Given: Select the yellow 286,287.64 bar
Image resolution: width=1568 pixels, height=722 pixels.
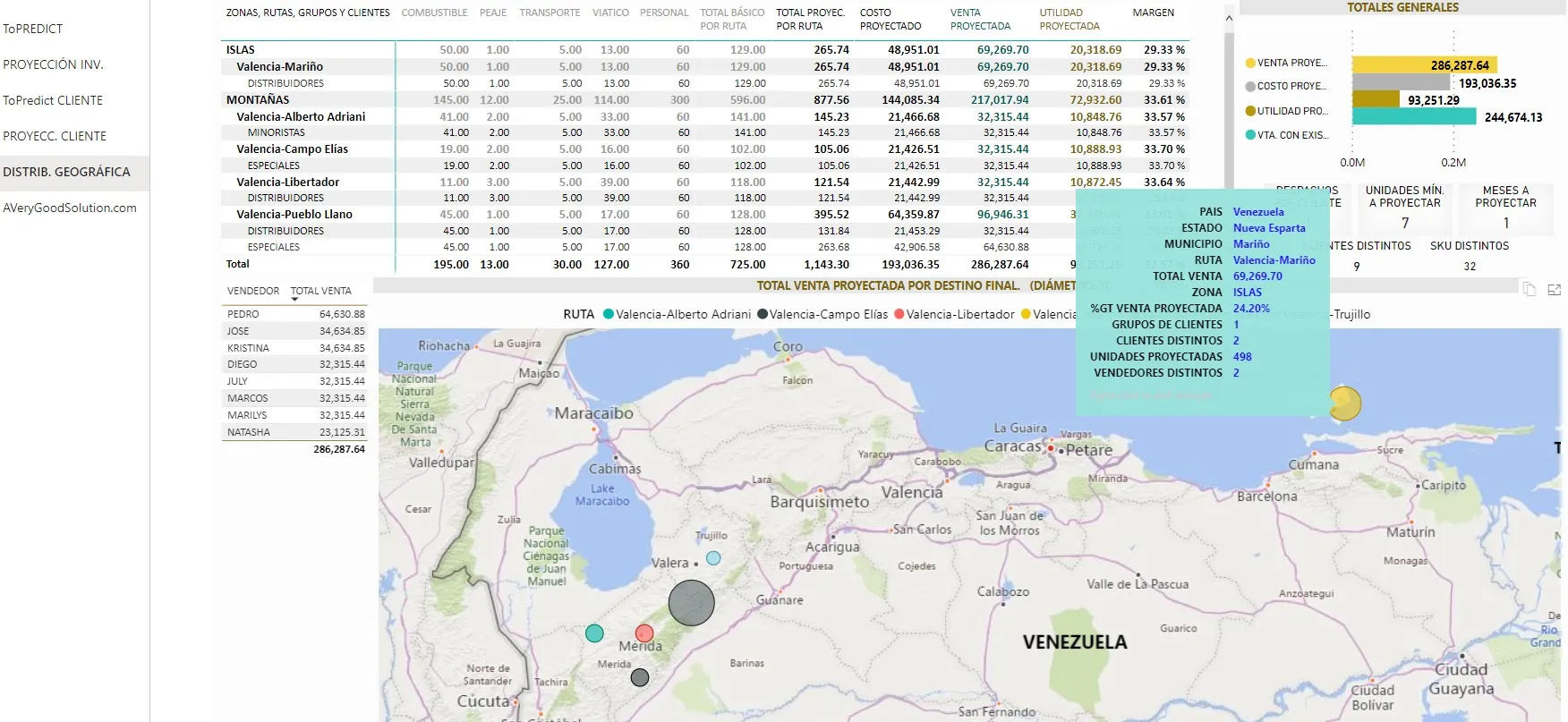Looking at the screenshot, I should 1424,64.
